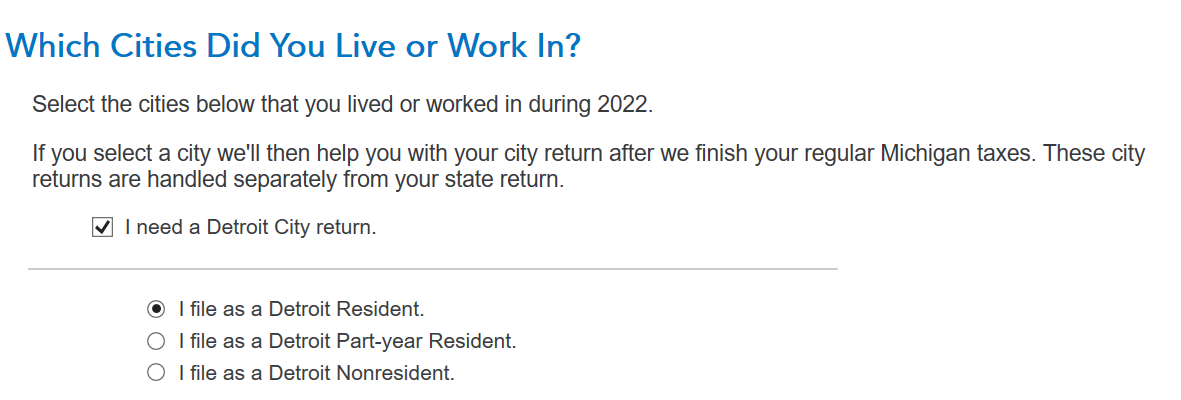Viewport: 1181px width, 400px height.
Task: Click the 'Select the cities below' instruction sentence
Action: (x=342, y=104)
